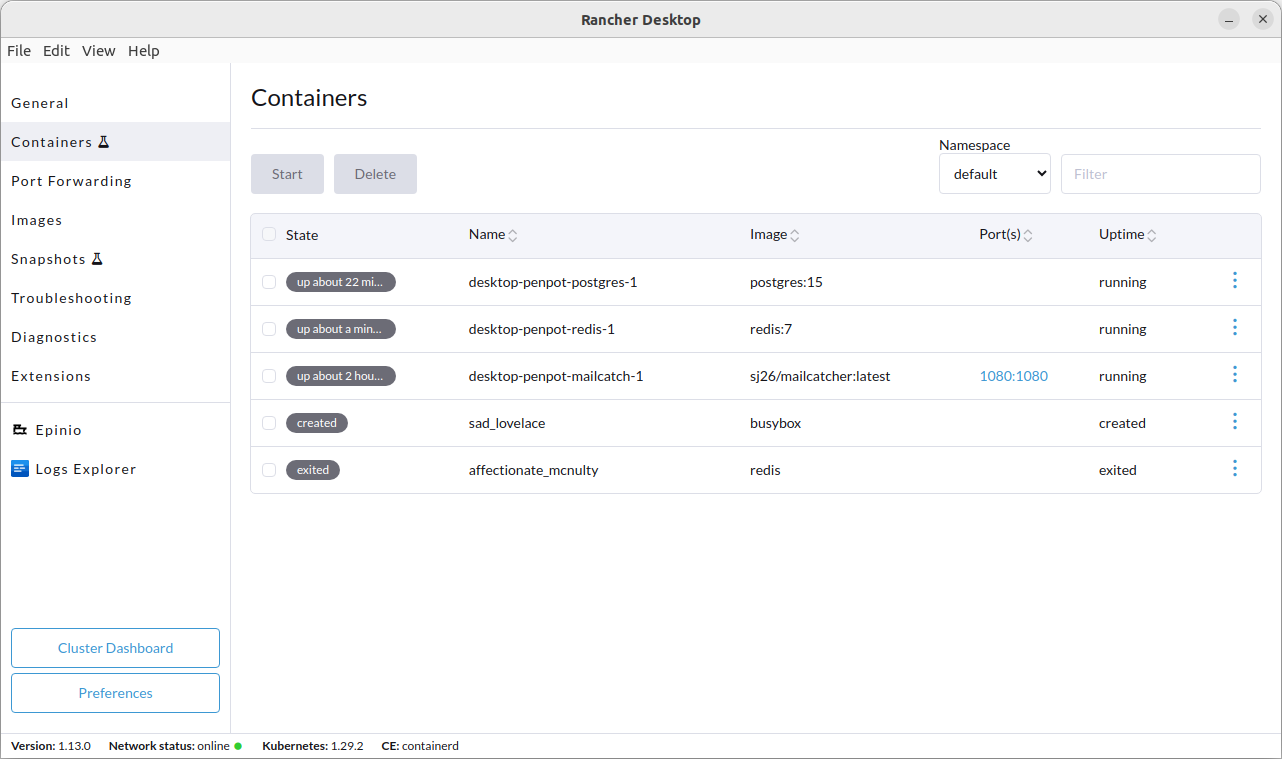This screenshot has width=1282, height=759.
Task: Sort table by Port(s) column arrows
Action: (1028, 236)
